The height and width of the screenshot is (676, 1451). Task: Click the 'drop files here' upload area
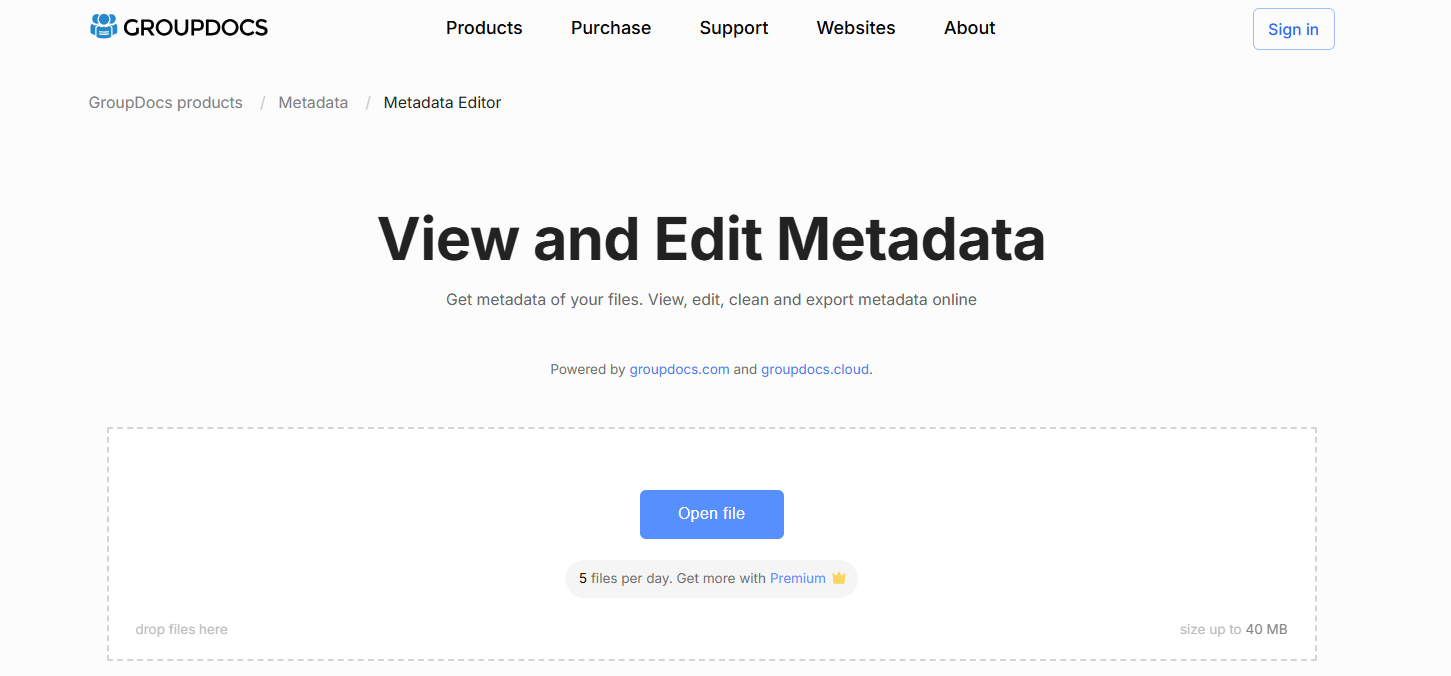[x=712, y=544]
